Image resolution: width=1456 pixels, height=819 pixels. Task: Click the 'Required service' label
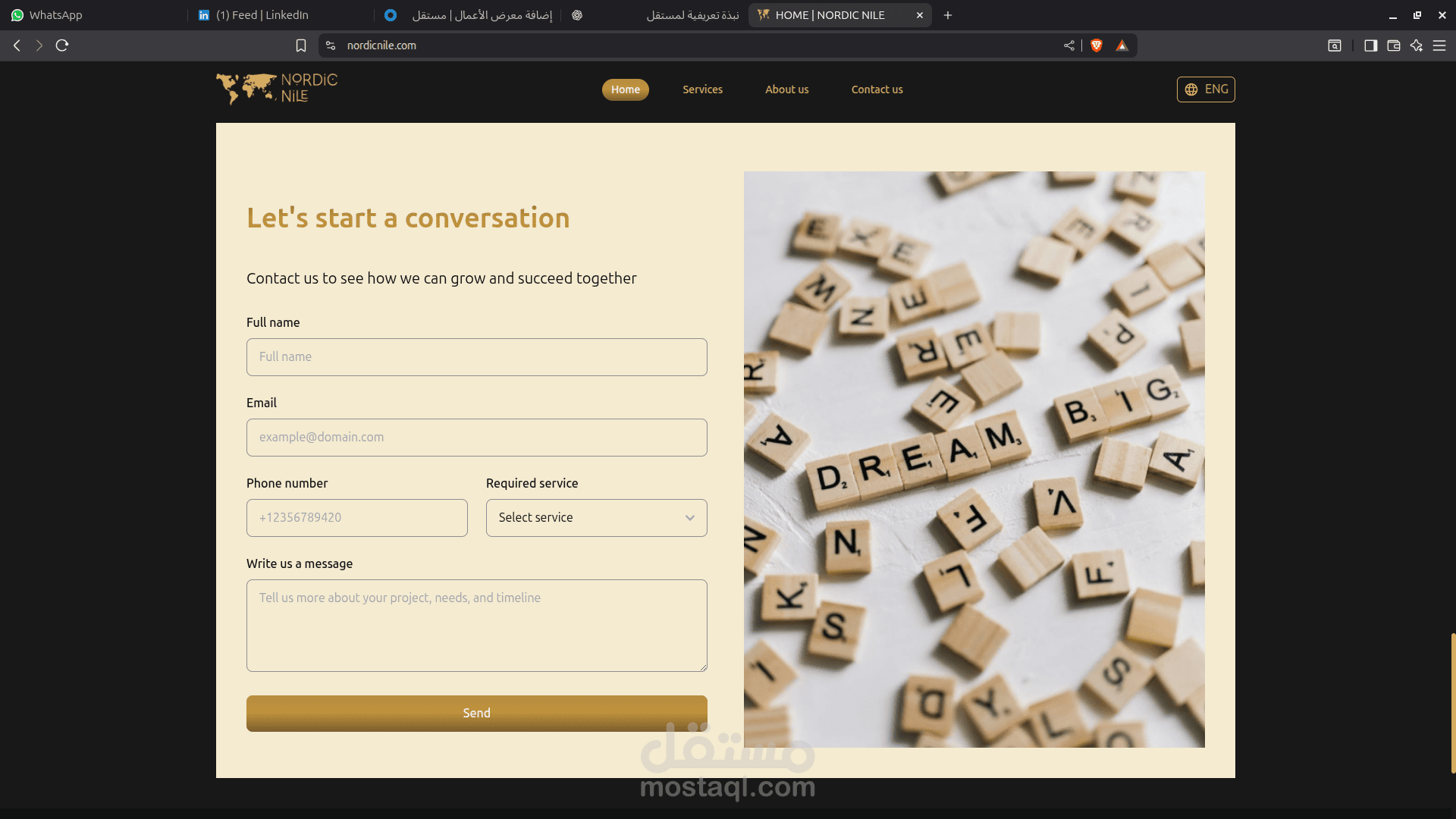(532, 483)
